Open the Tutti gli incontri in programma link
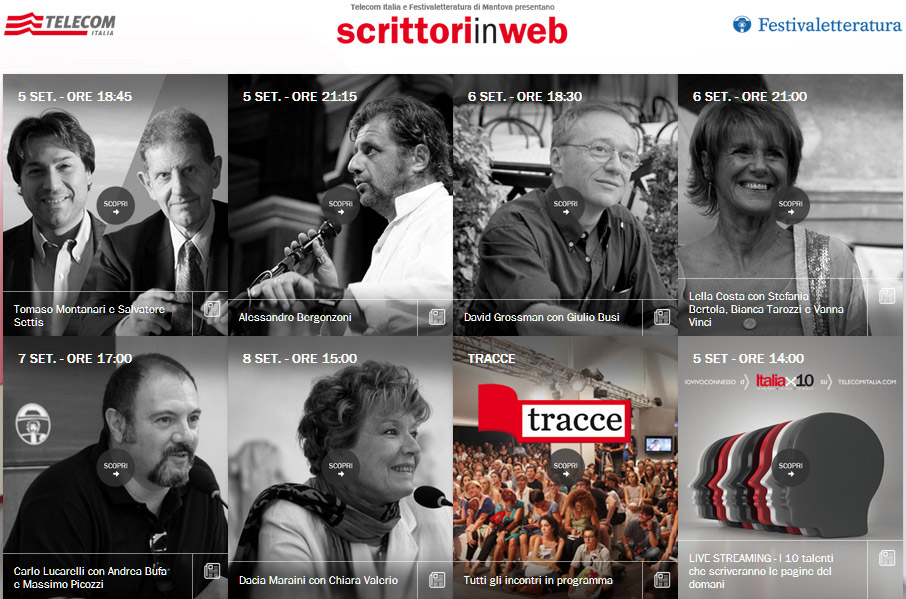 coord(538,580)
